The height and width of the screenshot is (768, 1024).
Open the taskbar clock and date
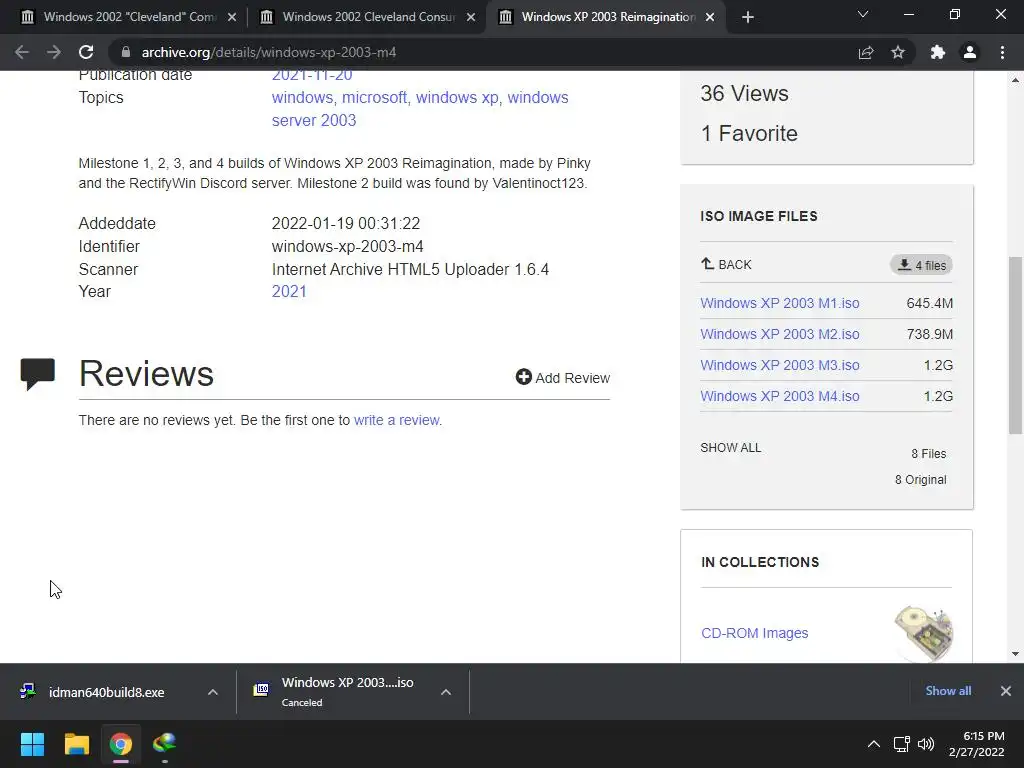pos(976,744)
